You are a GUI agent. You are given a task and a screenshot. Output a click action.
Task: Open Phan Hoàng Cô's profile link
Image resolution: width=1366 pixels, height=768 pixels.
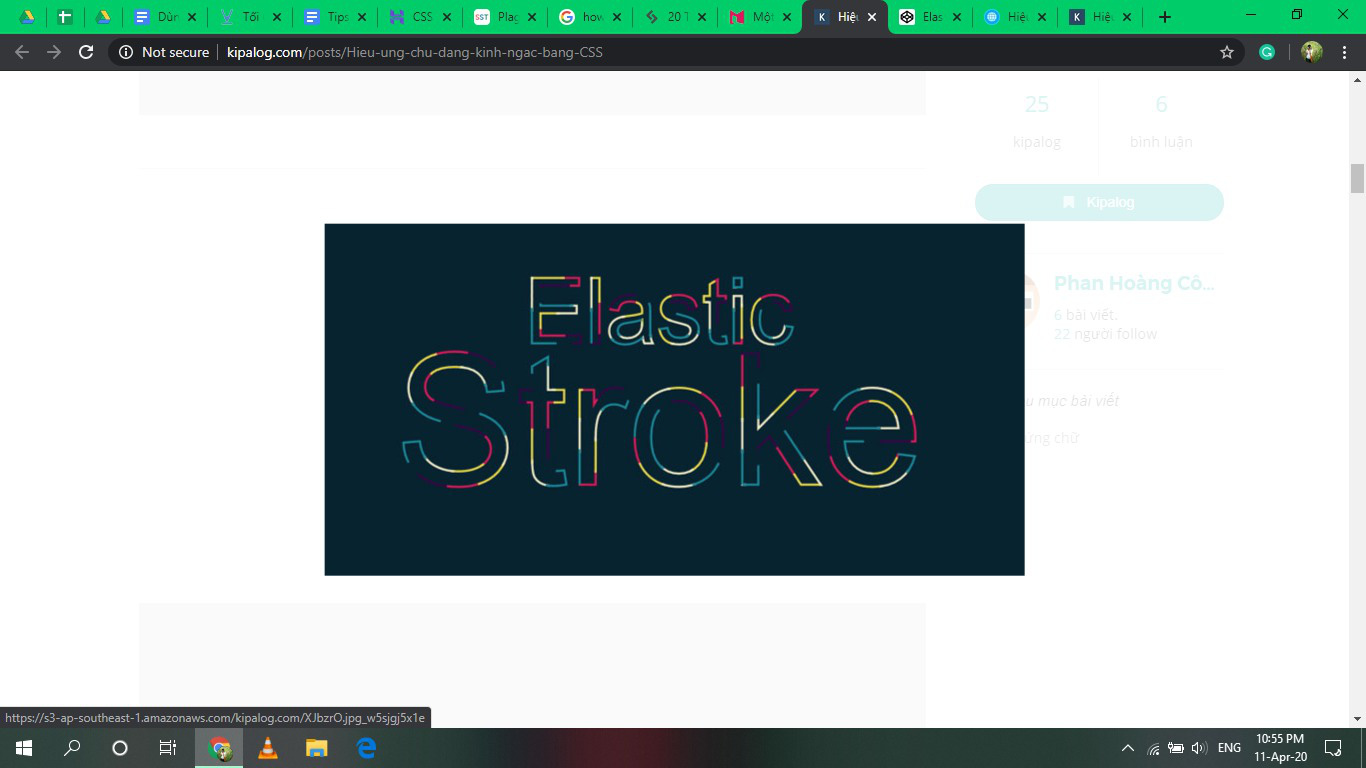click(x=1135, y=283)
